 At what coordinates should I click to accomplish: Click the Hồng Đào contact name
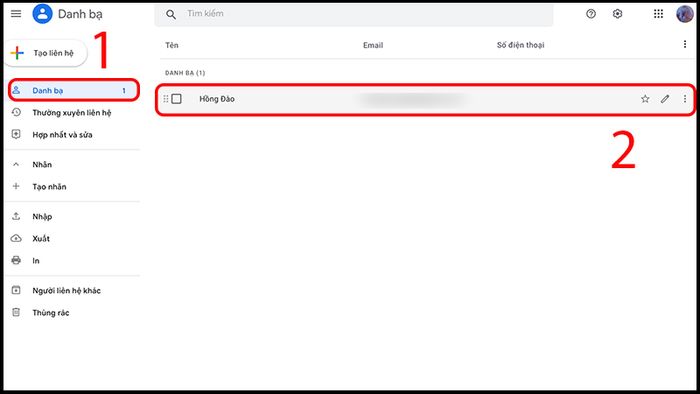217,99
